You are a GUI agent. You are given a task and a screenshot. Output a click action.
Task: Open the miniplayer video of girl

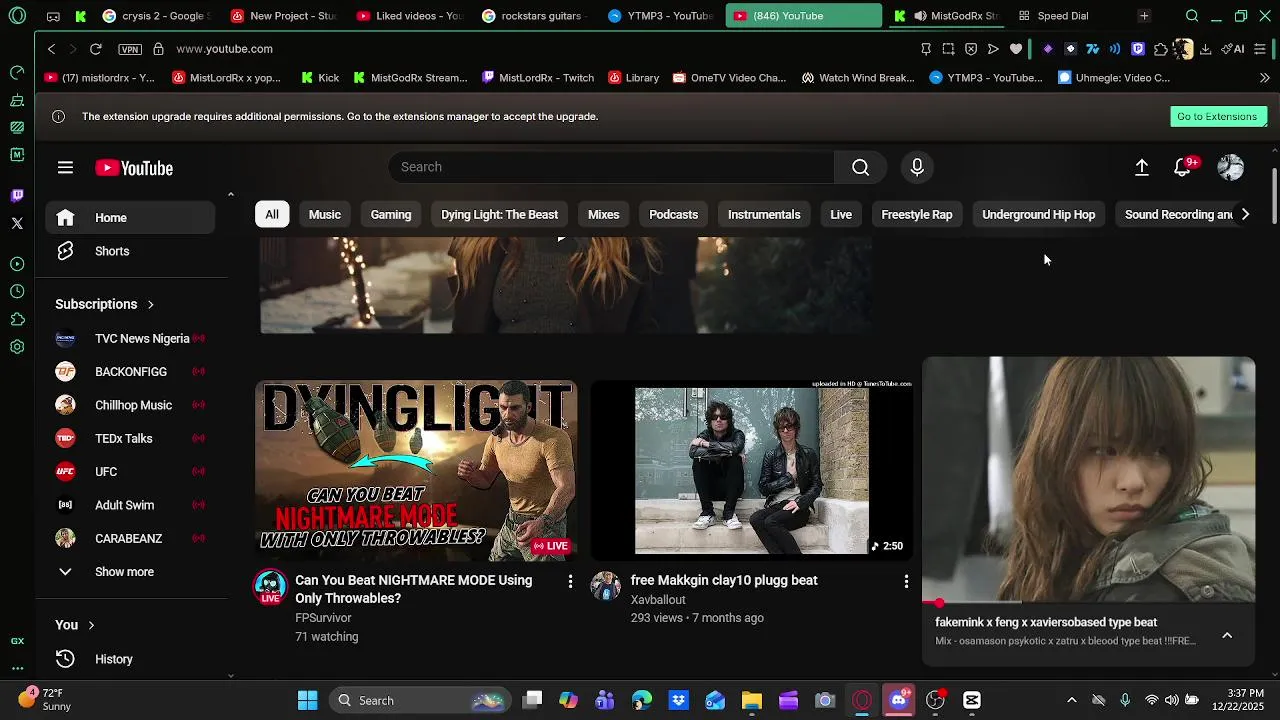click(x=1088, y=480)
